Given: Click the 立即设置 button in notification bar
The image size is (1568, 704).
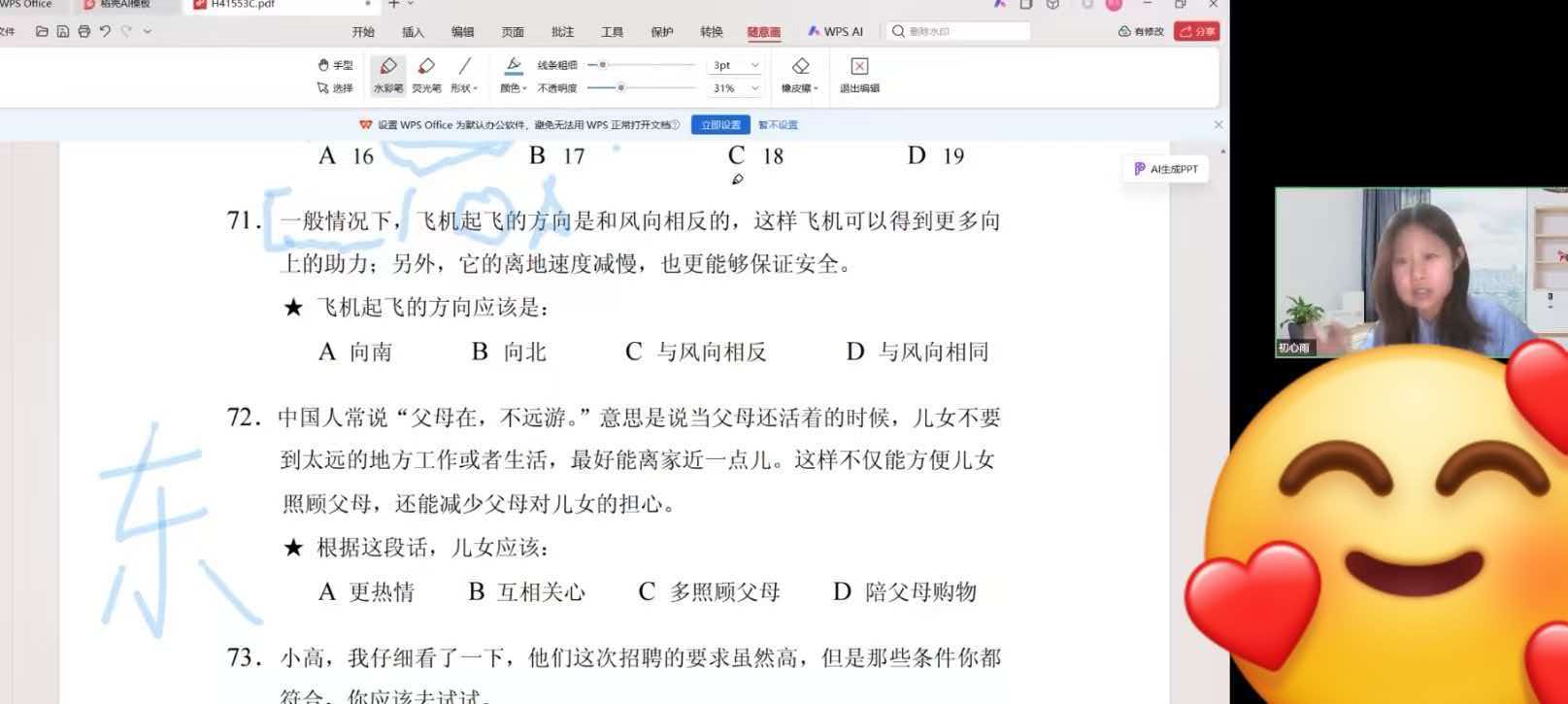Looking at the screenshot, I should pos(720,124).
